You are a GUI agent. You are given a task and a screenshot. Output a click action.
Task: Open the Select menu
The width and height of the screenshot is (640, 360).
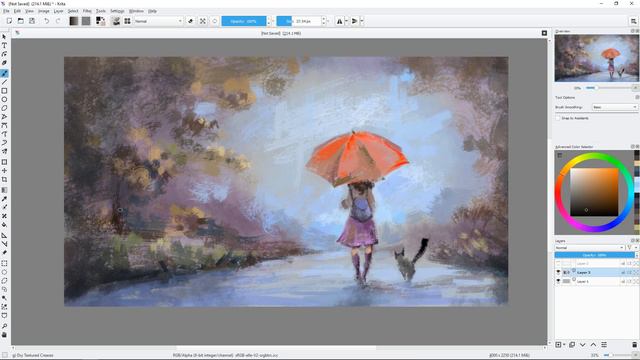click(73, 11)
